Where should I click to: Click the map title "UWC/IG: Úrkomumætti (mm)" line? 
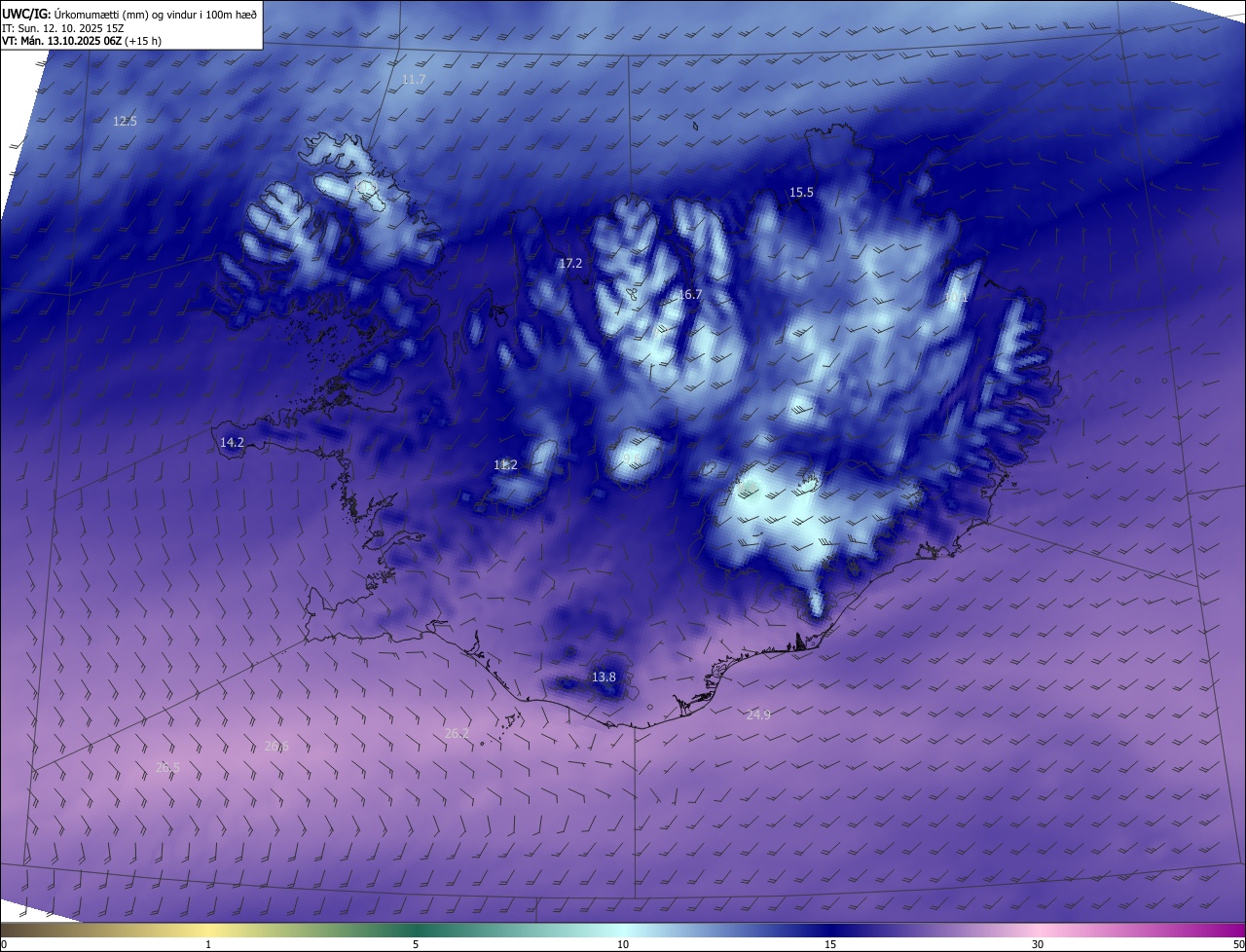pyautogui.click(x=129, y=13)
